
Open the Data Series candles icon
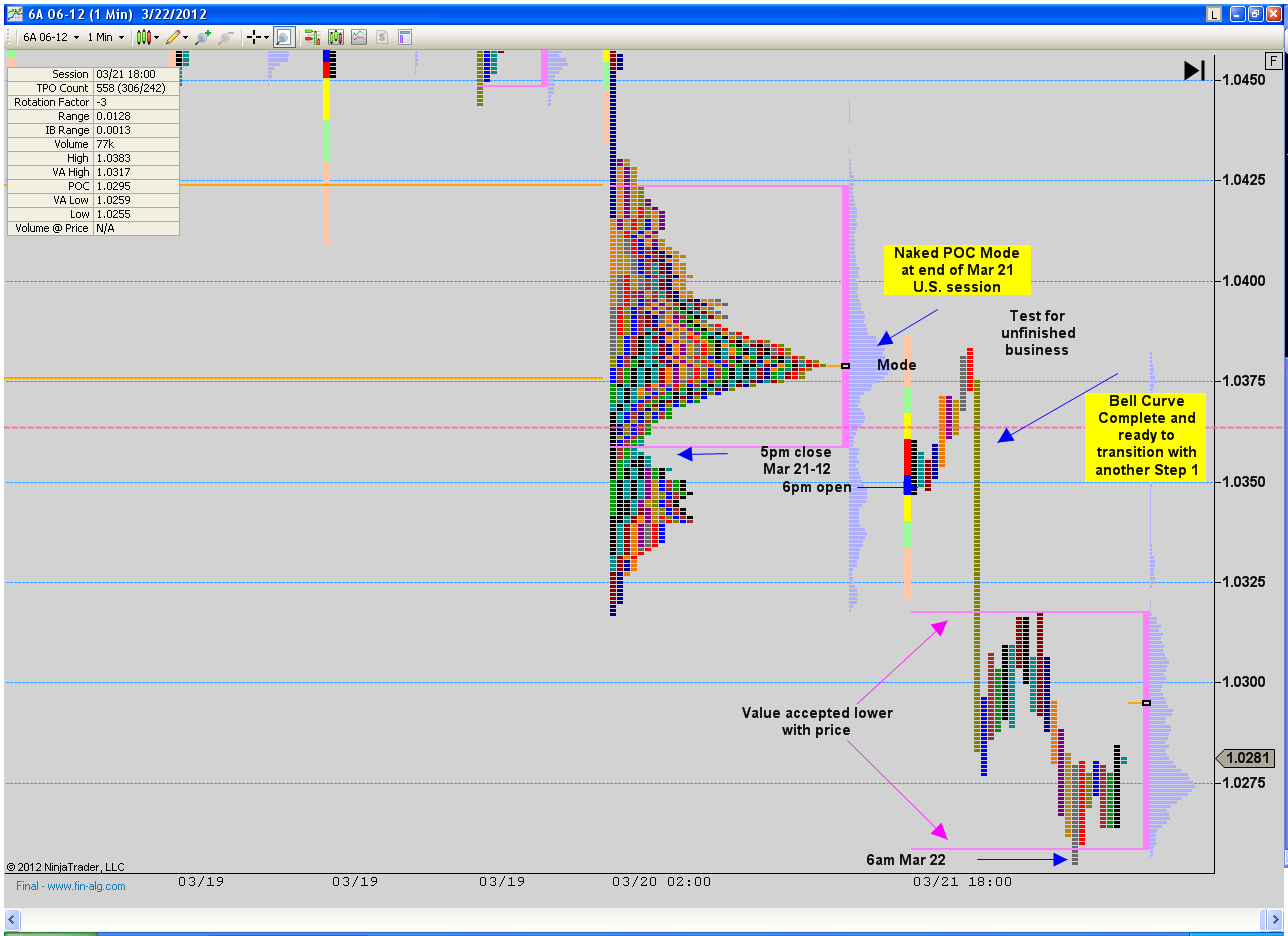pyautogui.click(x=335, y=37)
